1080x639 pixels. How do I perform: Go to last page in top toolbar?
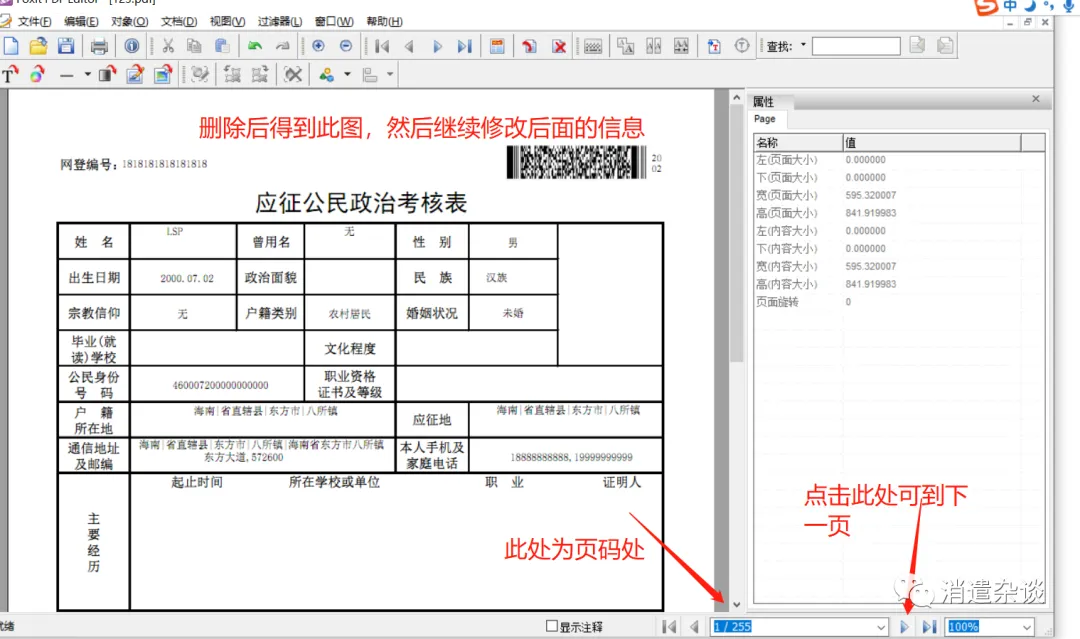pyautogui.click(x=465, y=46)
